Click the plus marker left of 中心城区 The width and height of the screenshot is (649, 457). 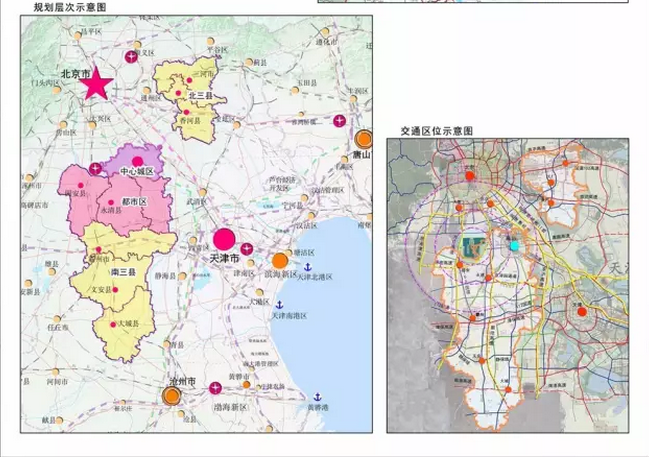coord(94,168)
